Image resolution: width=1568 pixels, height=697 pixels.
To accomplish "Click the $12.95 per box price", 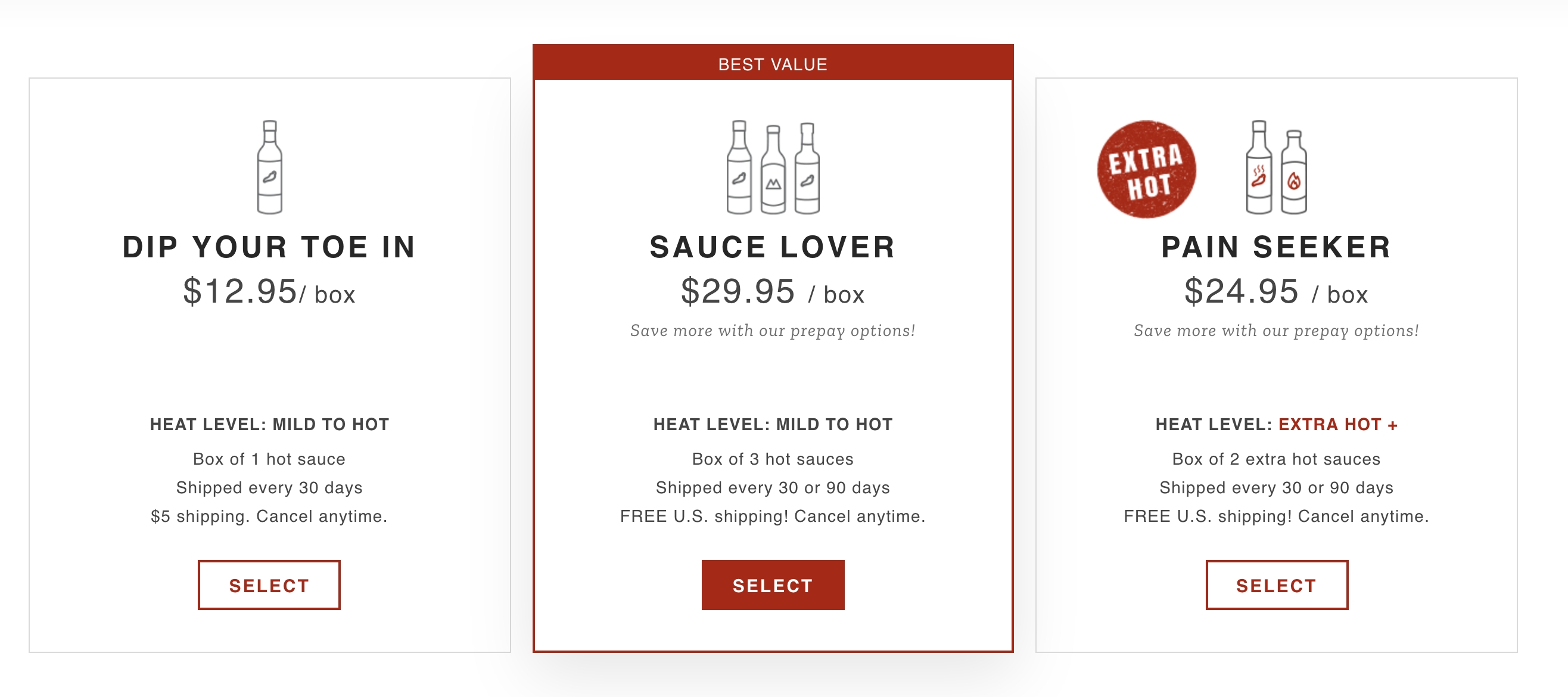I will point(269,291).
